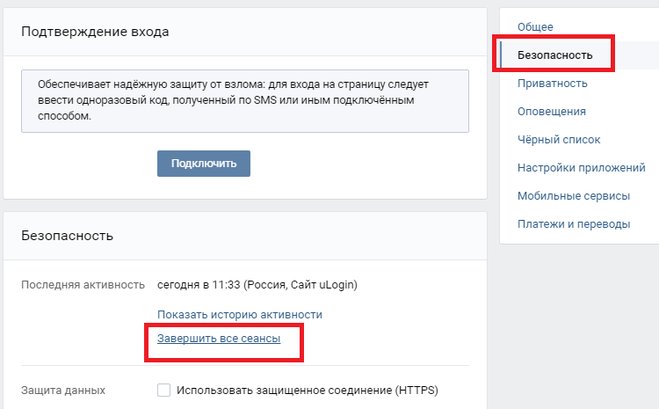Screen dimensions: 659x409
Task: Navigate to Платежи и переводы
Action: coord(573,224)
